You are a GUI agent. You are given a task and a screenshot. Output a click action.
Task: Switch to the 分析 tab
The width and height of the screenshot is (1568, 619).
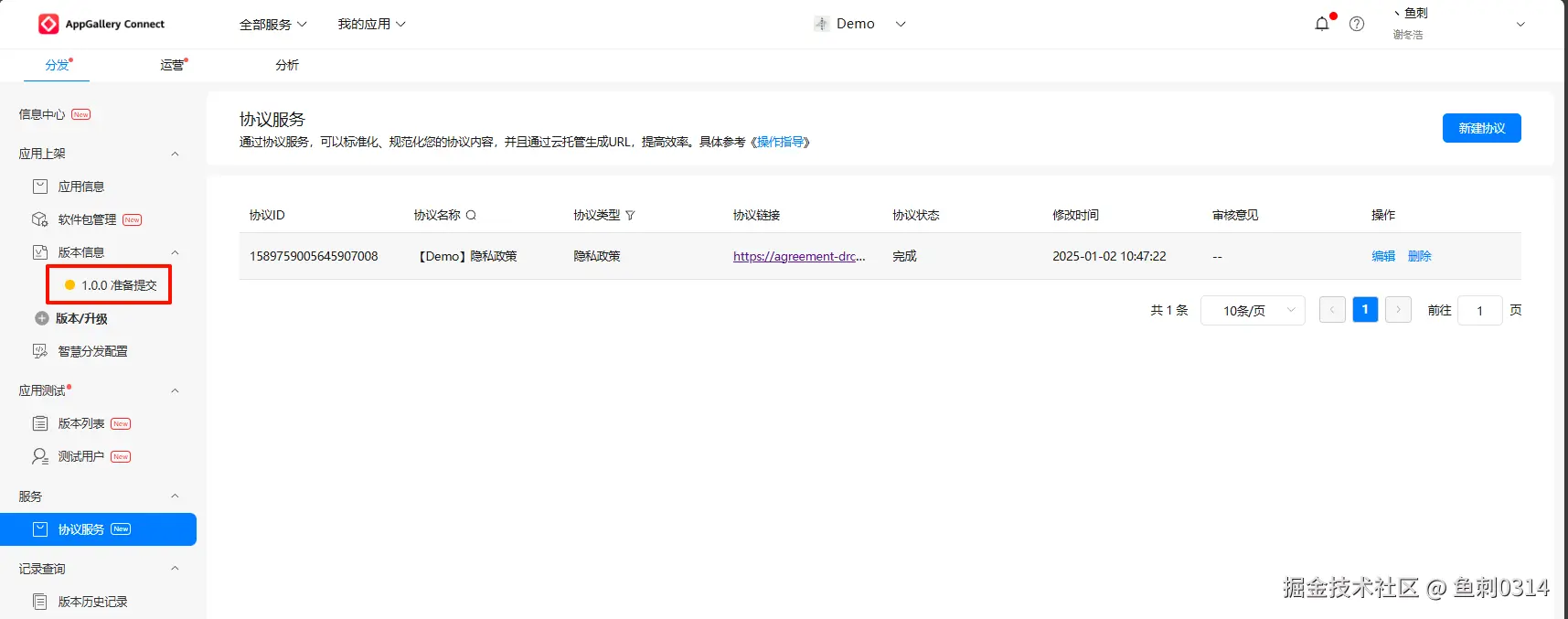coord(287,65)
